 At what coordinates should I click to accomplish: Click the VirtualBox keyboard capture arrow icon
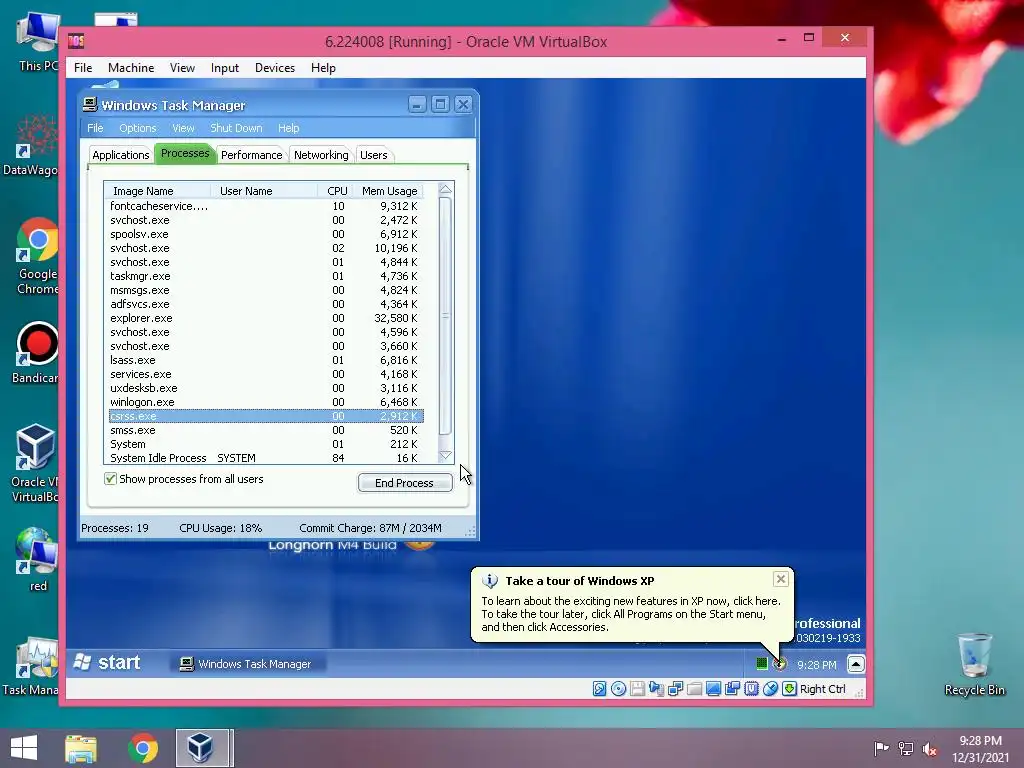point(789,689)
